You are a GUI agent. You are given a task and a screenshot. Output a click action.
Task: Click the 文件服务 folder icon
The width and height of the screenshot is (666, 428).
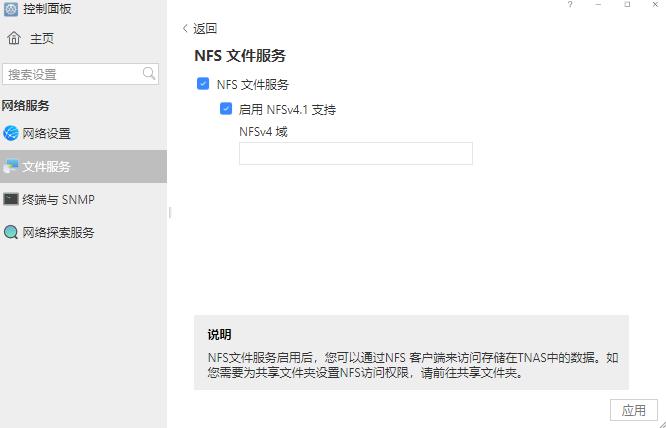click(x=11, y=166)
